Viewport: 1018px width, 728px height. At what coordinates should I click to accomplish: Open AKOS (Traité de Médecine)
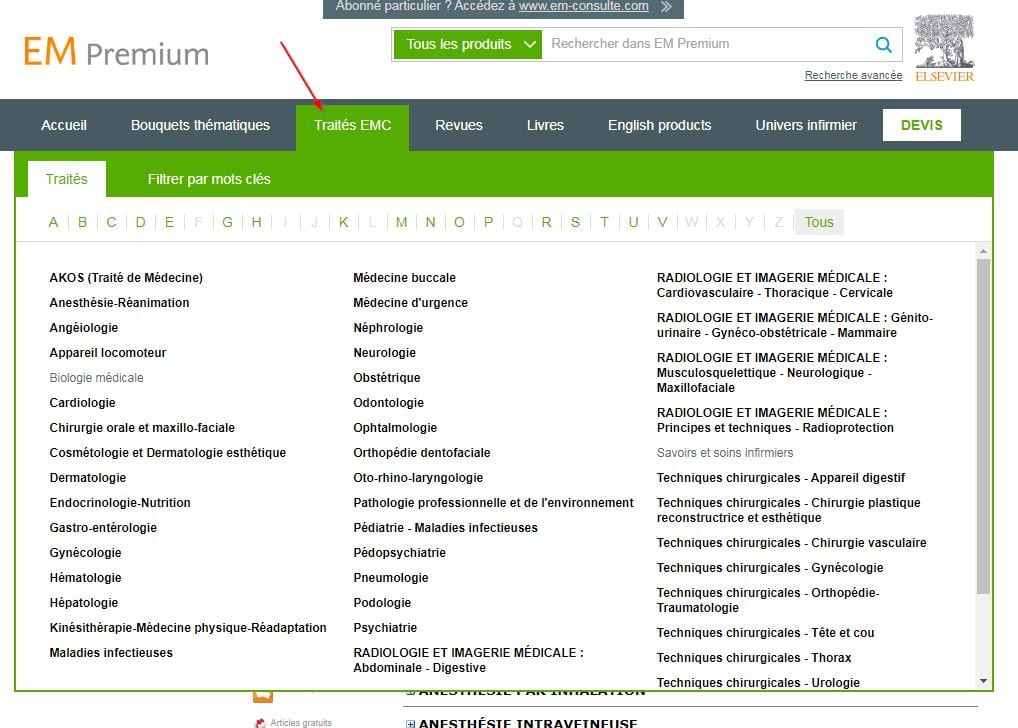(126, 278)
